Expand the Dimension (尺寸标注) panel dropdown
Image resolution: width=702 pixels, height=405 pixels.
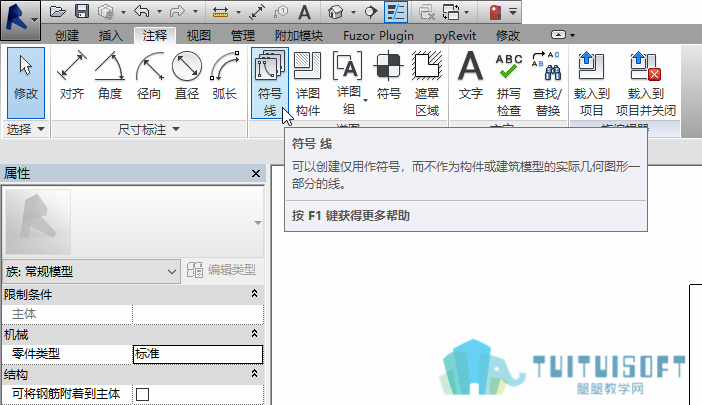(149, 129)
